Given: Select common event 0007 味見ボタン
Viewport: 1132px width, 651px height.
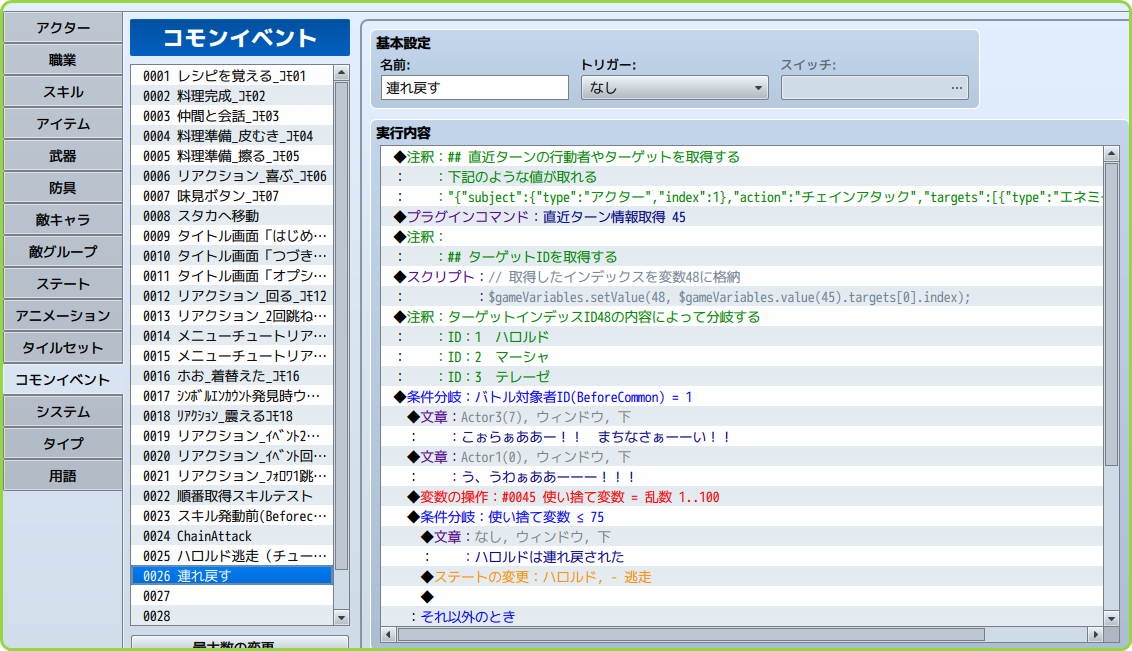Looking at the screenshot, I should coord(232,196).
